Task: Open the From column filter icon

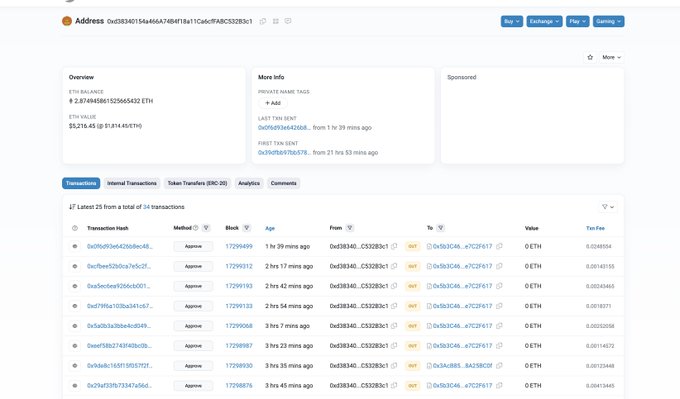Action: pos(350,228)
